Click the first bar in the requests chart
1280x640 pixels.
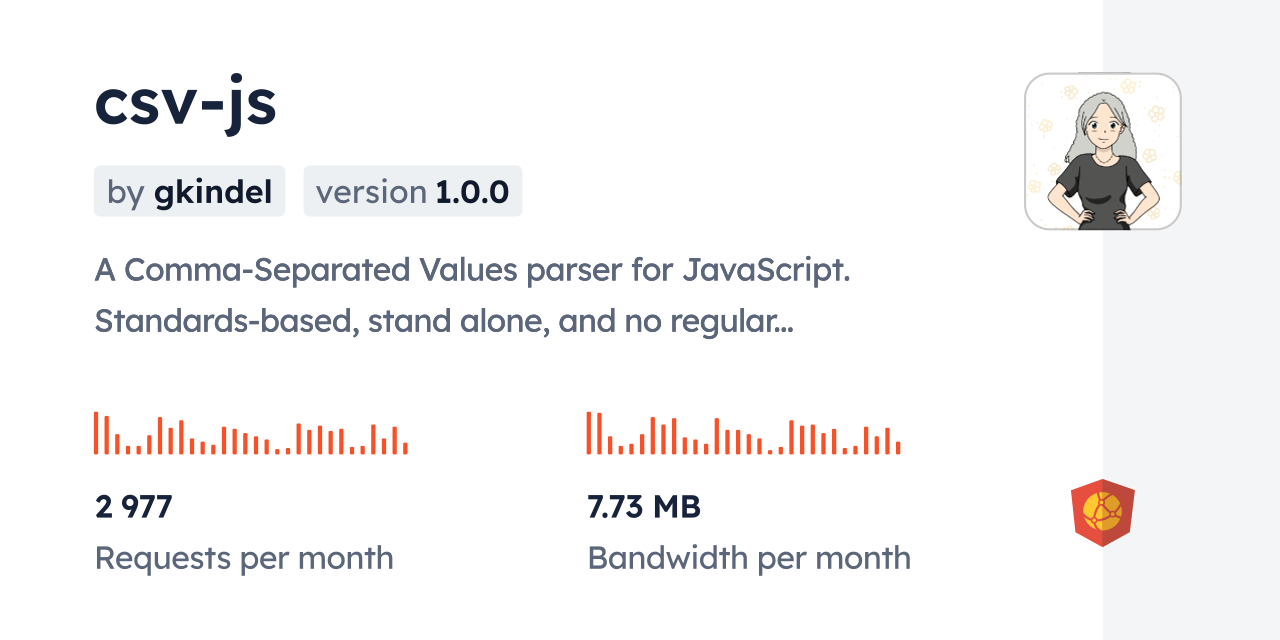96,433
